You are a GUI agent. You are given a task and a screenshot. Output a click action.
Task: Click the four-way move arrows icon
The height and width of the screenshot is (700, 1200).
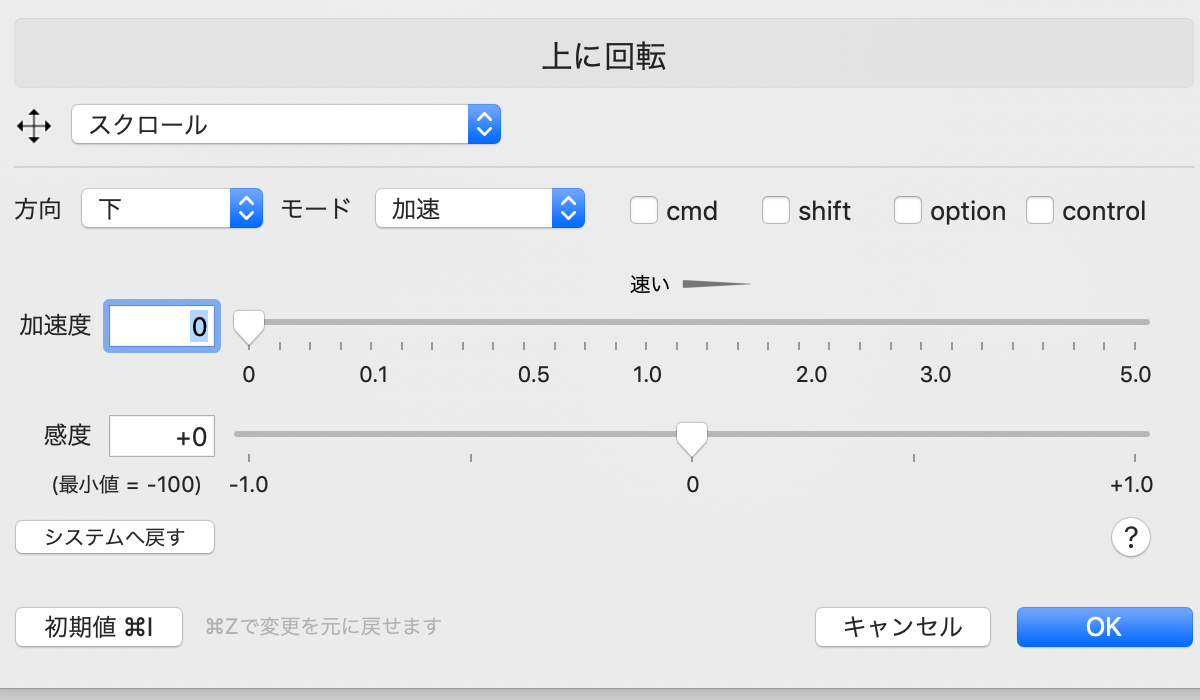34,126
